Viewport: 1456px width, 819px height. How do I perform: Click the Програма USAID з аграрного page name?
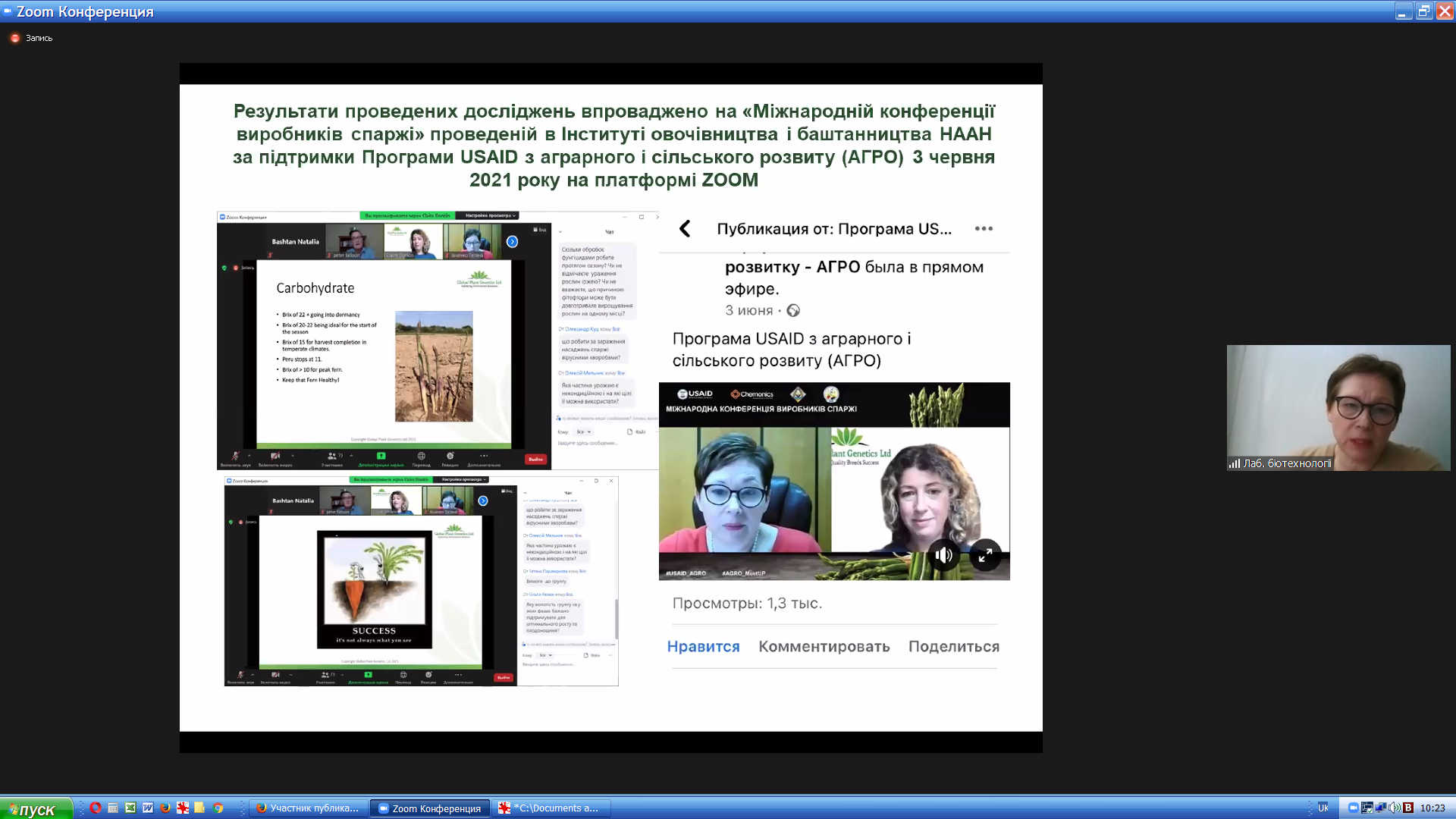(x=792, y=350)
